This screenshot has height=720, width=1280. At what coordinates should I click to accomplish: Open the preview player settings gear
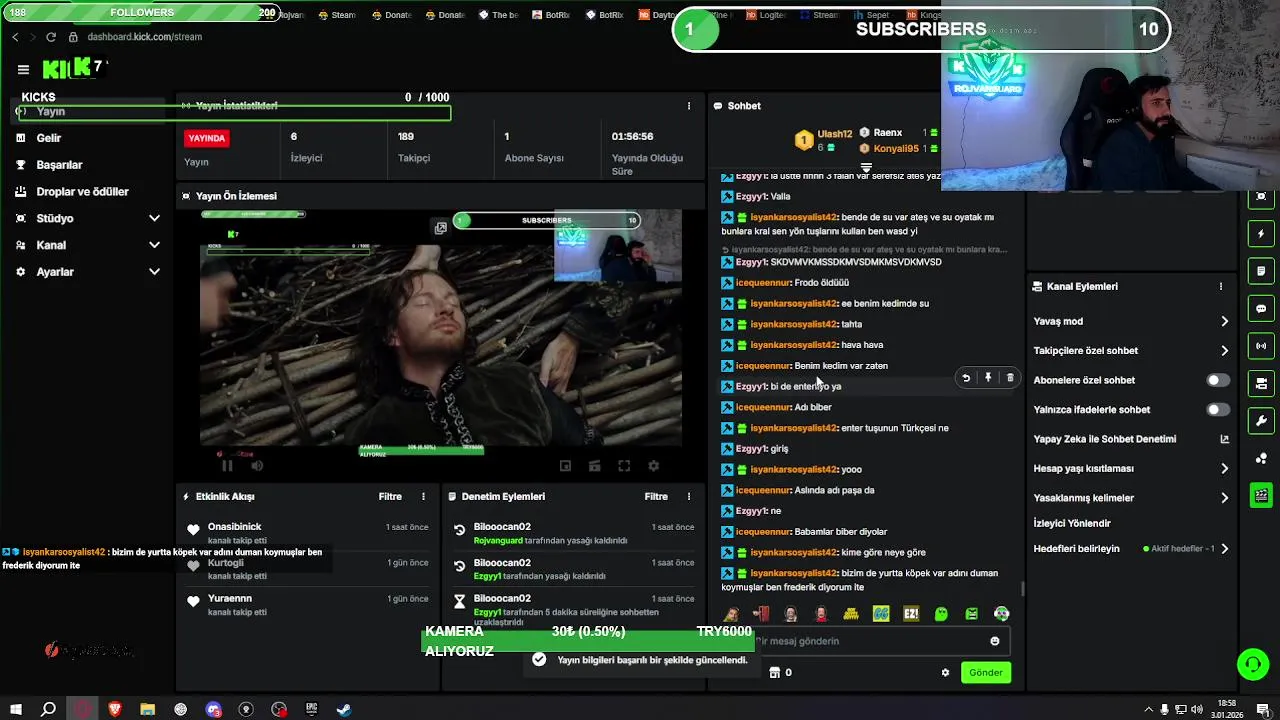coord(653,465)
